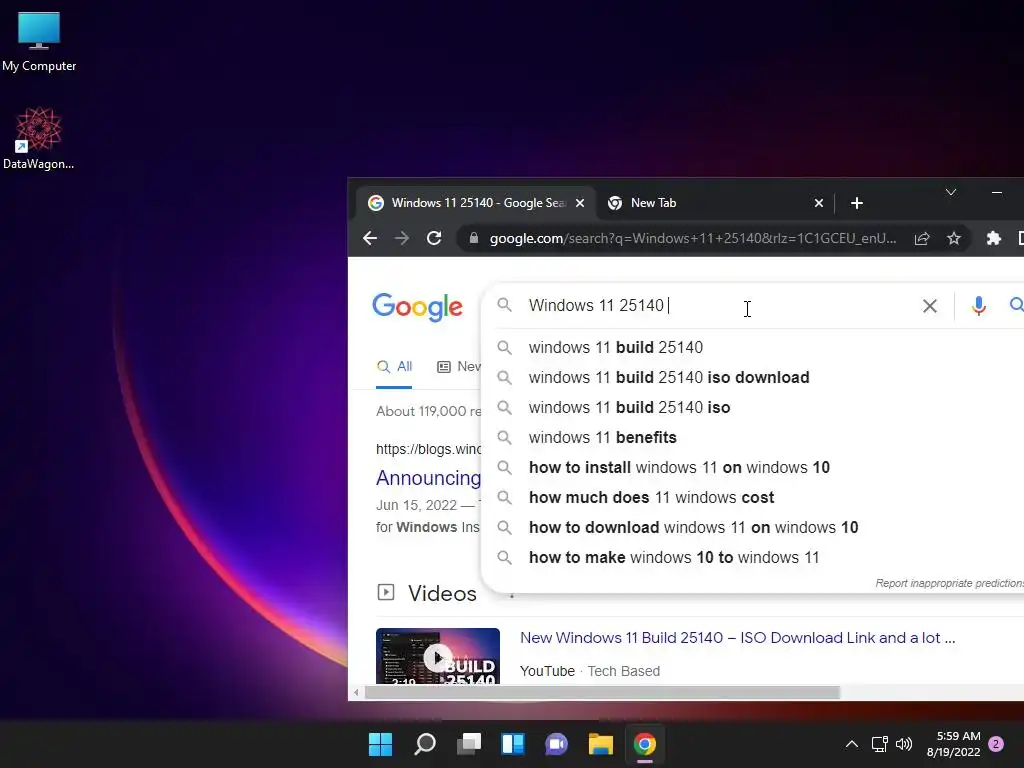Click the padlock site info icon
Image resolution: width=1024 pixels, height=768 pixels.
click(474, 238)
